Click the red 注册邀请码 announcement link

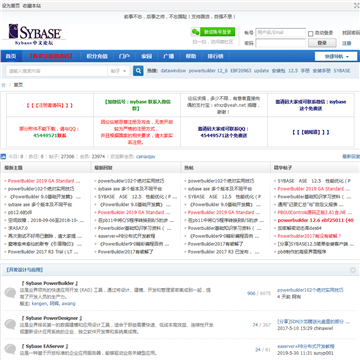pyautogui.click(x=49, y=105)
